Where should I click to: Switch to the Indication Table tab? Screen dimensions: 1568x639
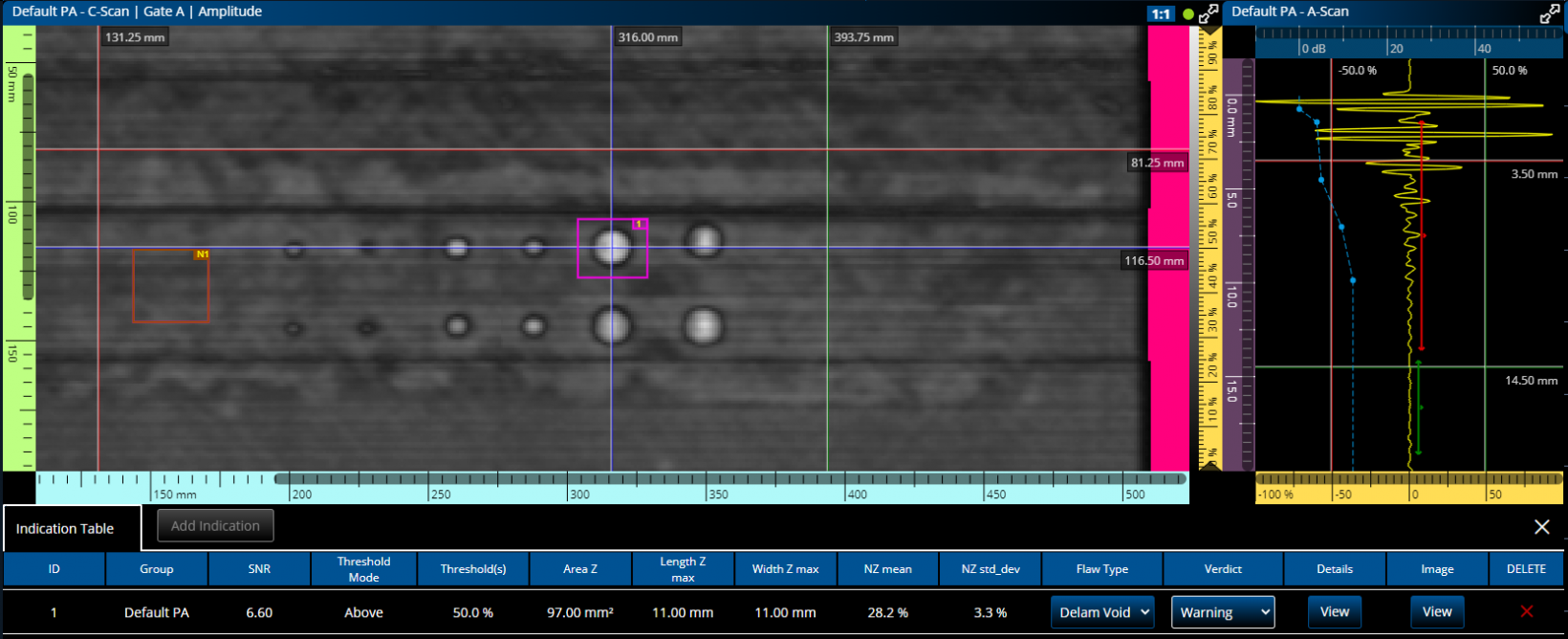click(65, 528)
